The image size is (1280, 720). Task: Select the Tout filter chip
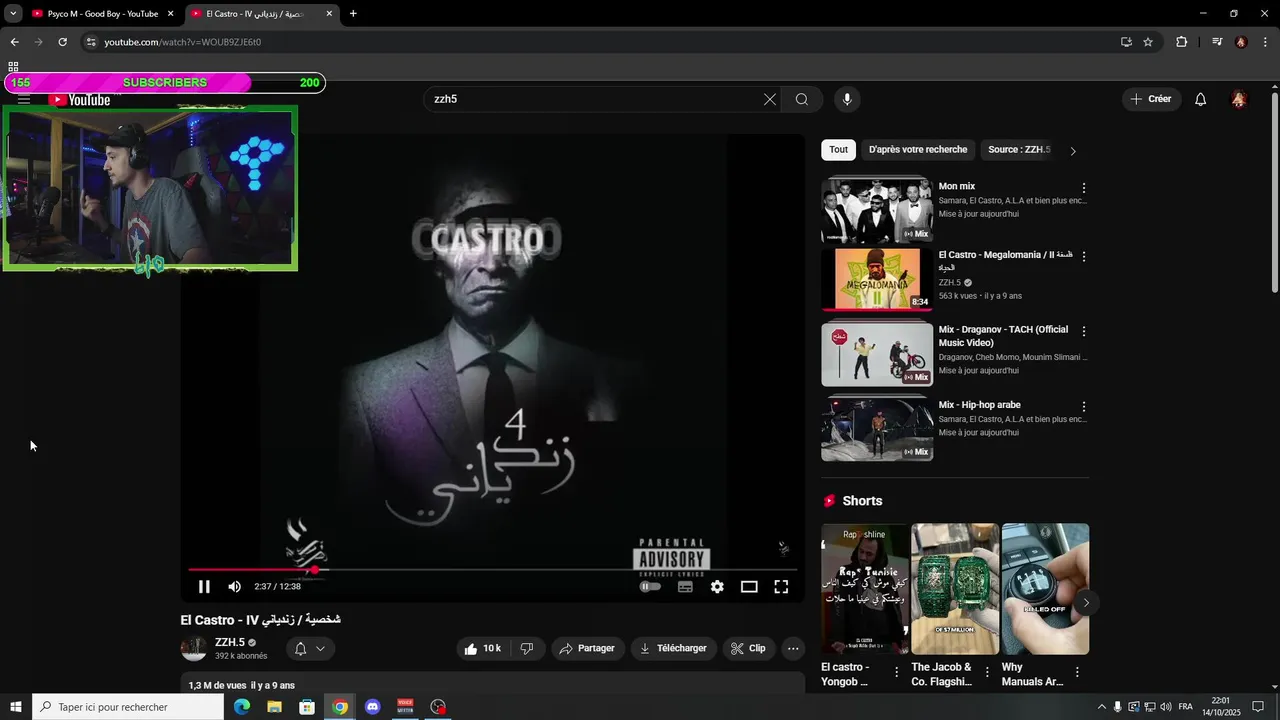[x=838, y=150]
